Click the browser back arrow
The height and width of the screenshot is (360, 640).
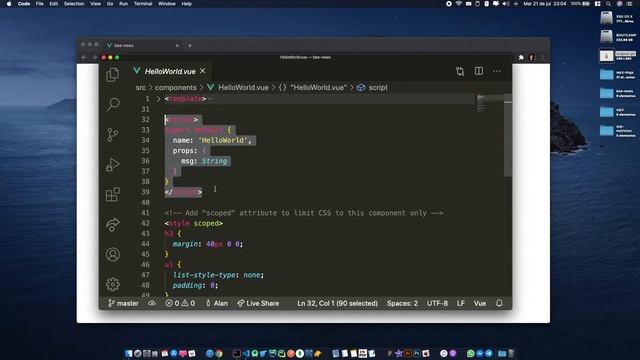click(x=84, y=58)
